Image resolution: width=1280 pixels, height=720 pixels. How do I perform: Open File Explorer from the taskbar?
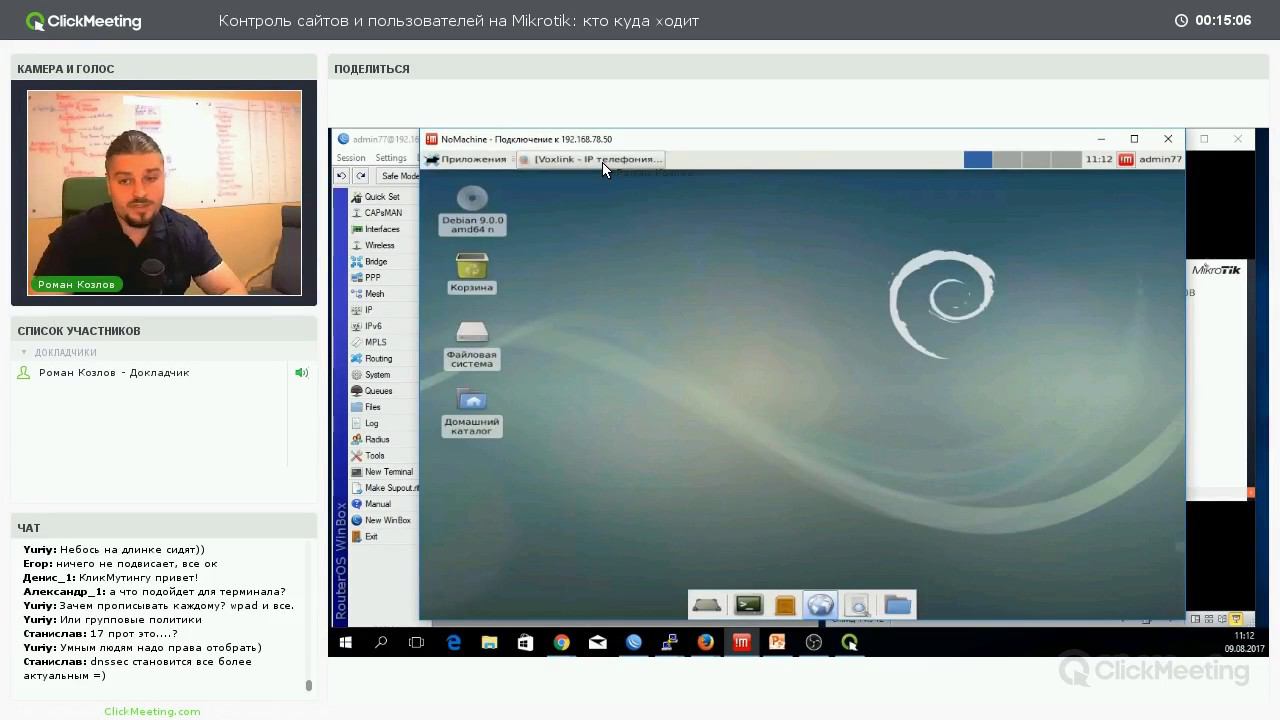489,643
